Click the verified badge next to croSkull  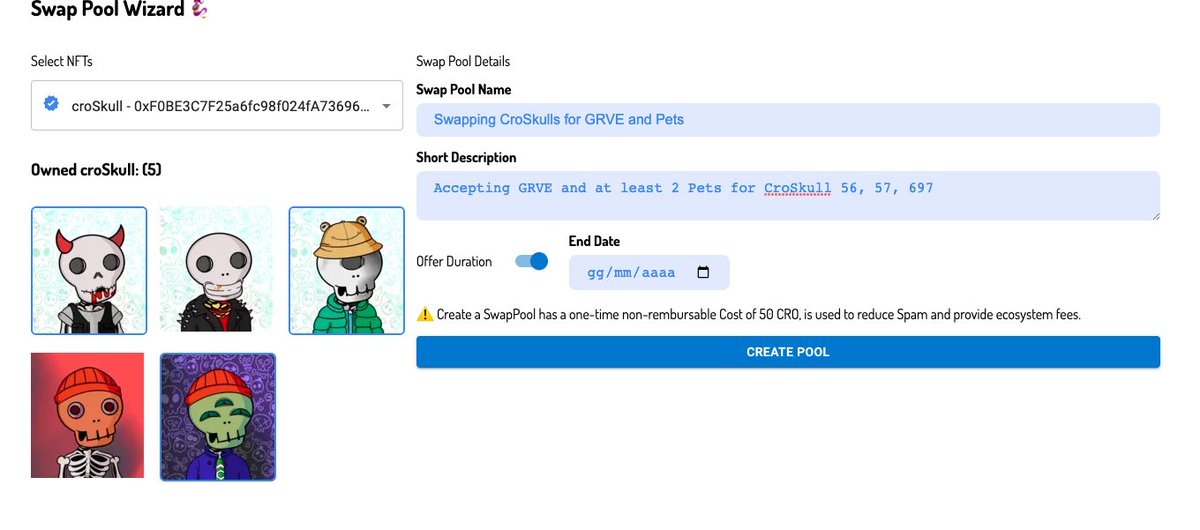tap(52, 104)
